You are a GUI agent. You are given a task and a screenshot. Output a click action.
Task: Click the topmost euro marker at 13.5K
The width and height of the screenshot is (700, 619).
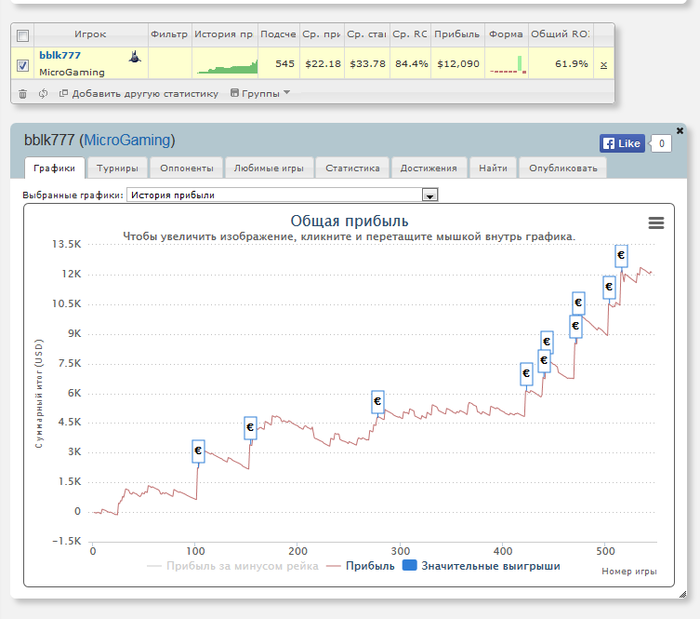[621, 256]
